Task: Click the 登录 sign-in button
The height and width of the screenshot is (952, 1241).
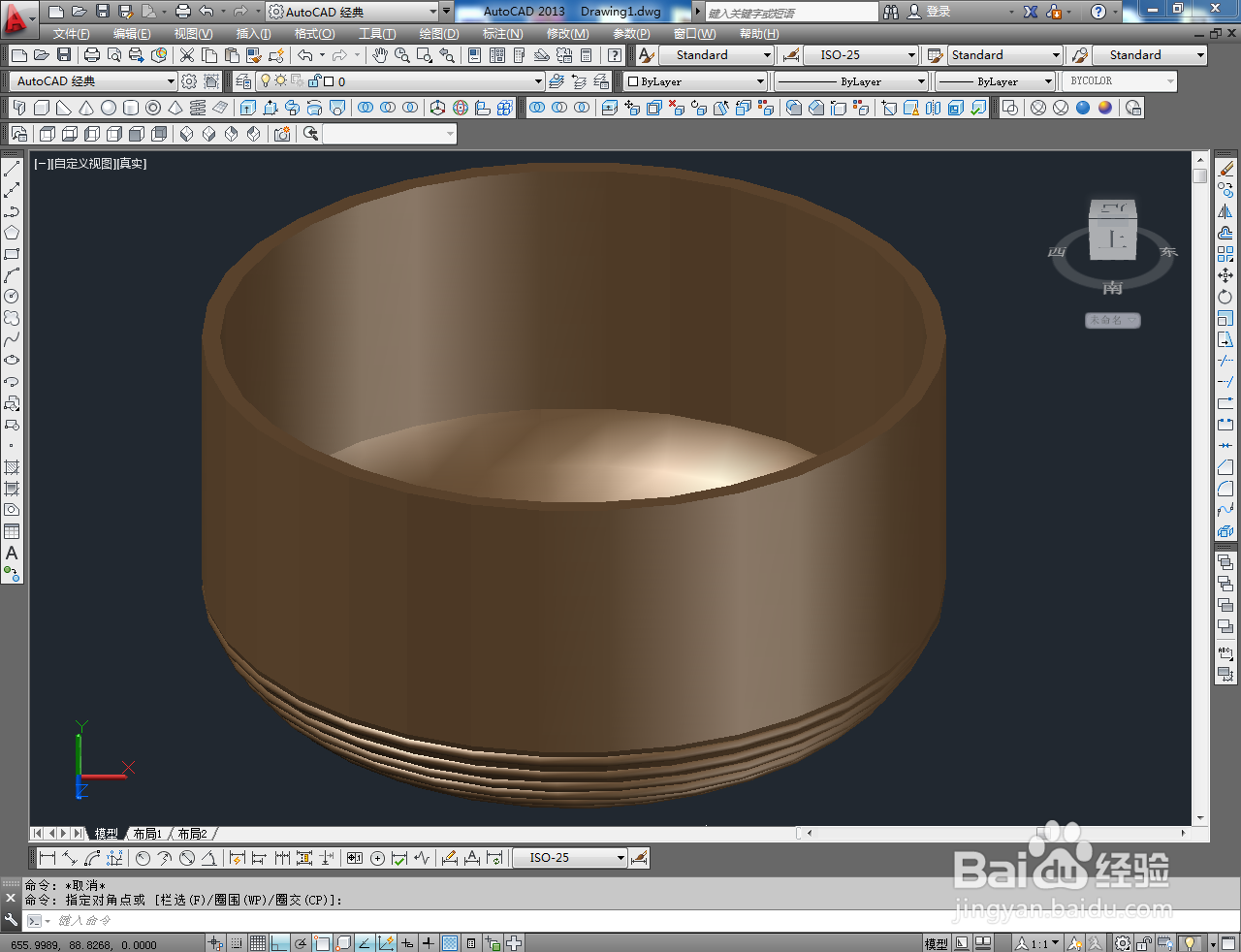Action: (939, 12)
